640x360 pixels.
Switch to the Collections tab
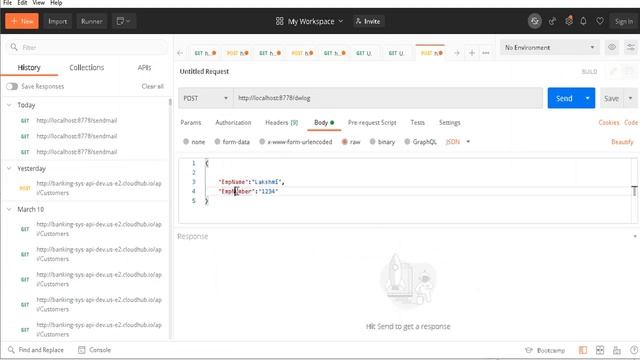(x=87, y=68)
